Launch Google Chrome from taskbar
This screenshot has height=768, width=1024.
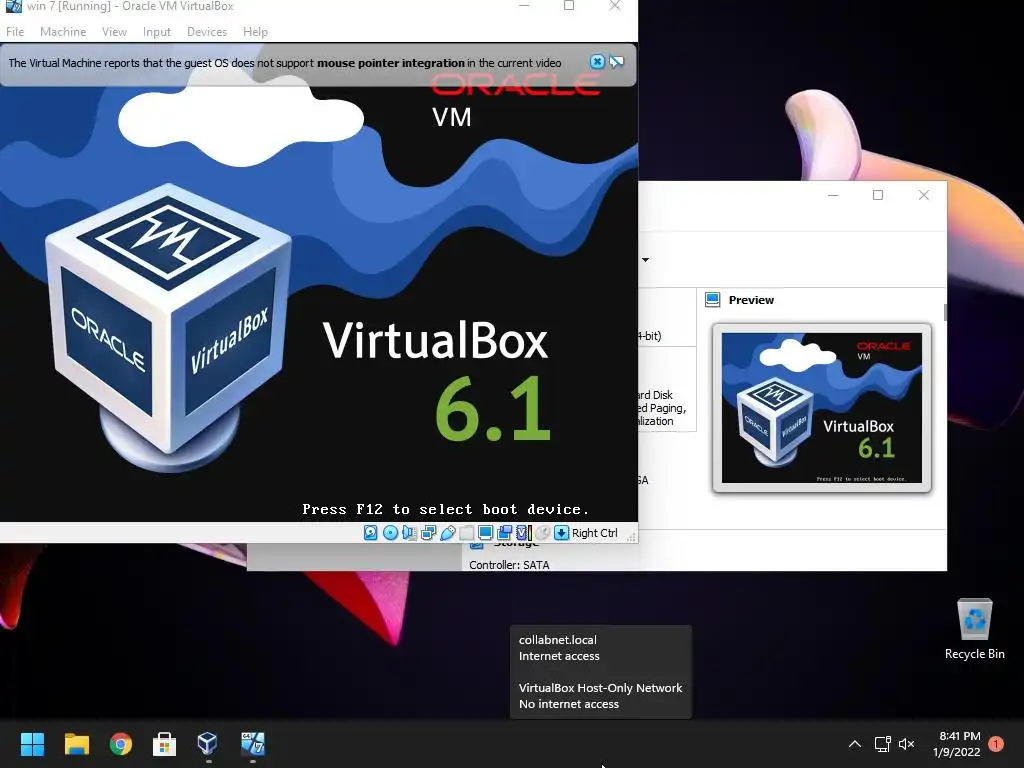121,744
